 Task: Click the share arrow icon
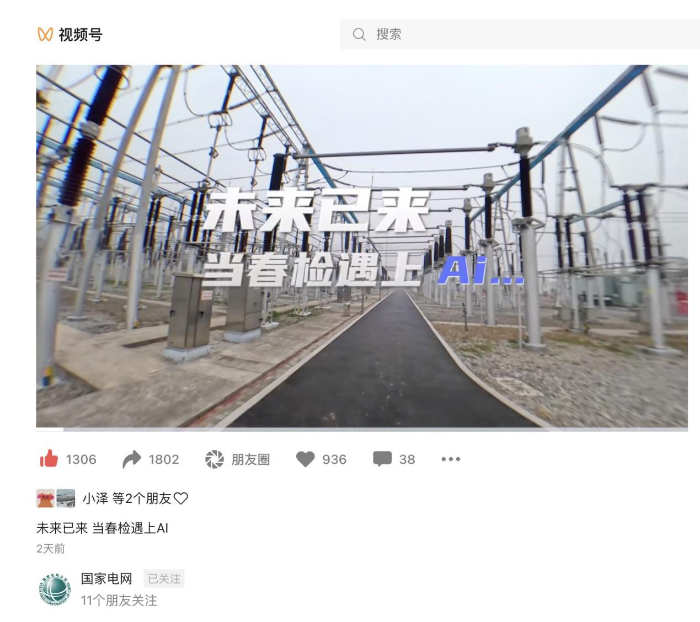[132, 459]
